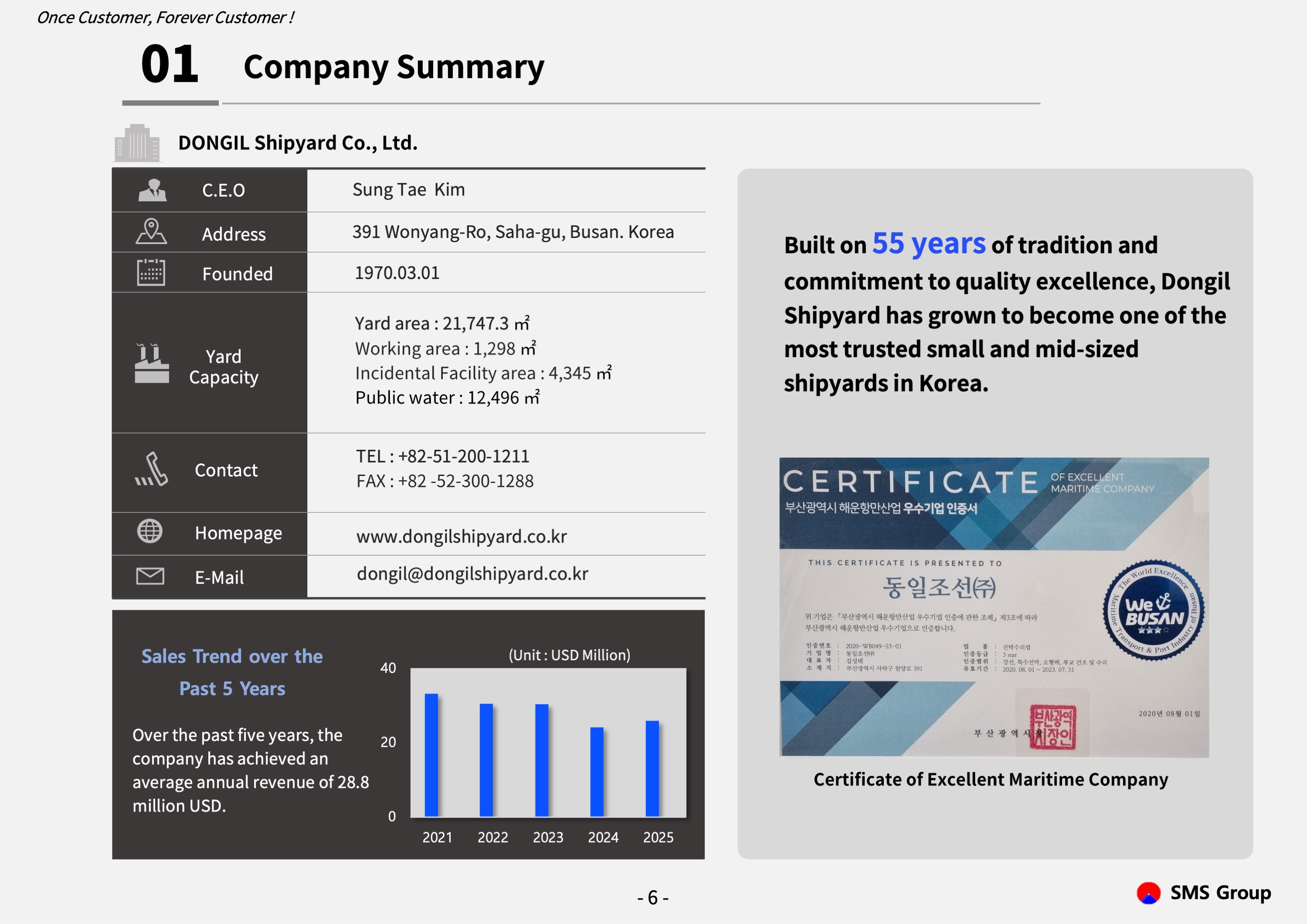Image resolution: width=1307 pixels, height=924 pixels.
Task: Click the Yard Capacity row label
Action: point(224,367)
